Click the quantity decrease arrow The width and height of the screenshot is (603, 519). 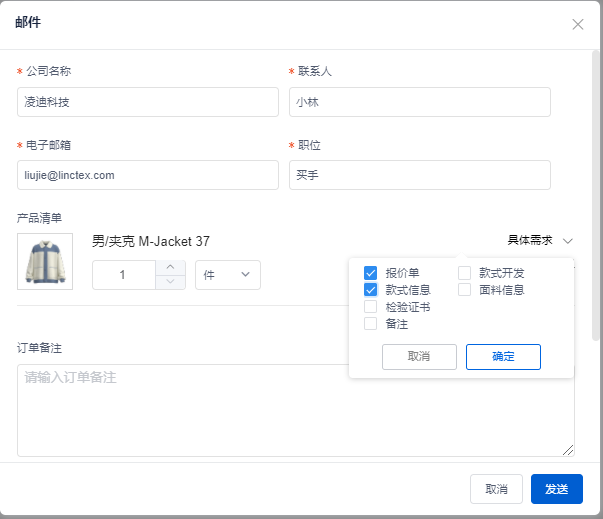coord(170,282)
